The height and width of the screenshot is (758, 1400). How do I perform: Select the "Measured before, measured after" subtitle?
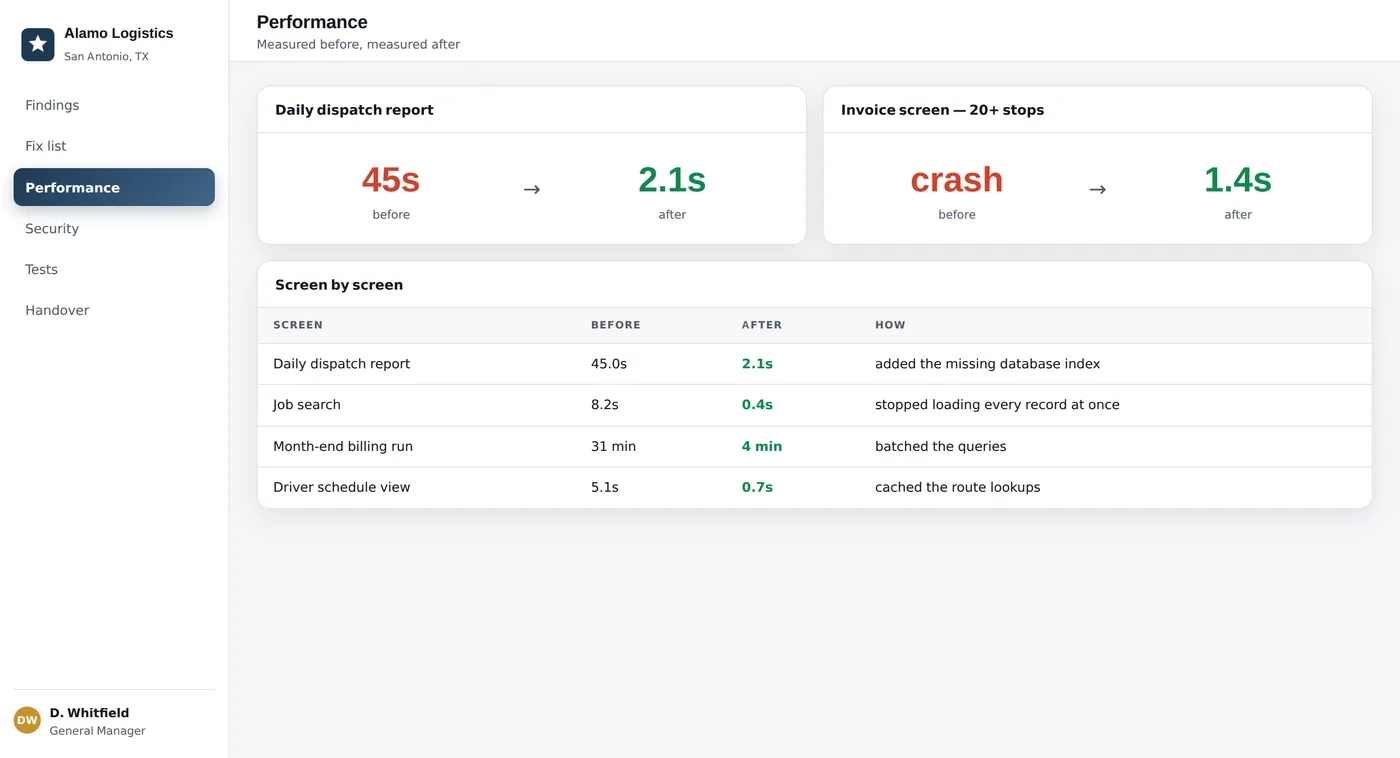358,44
